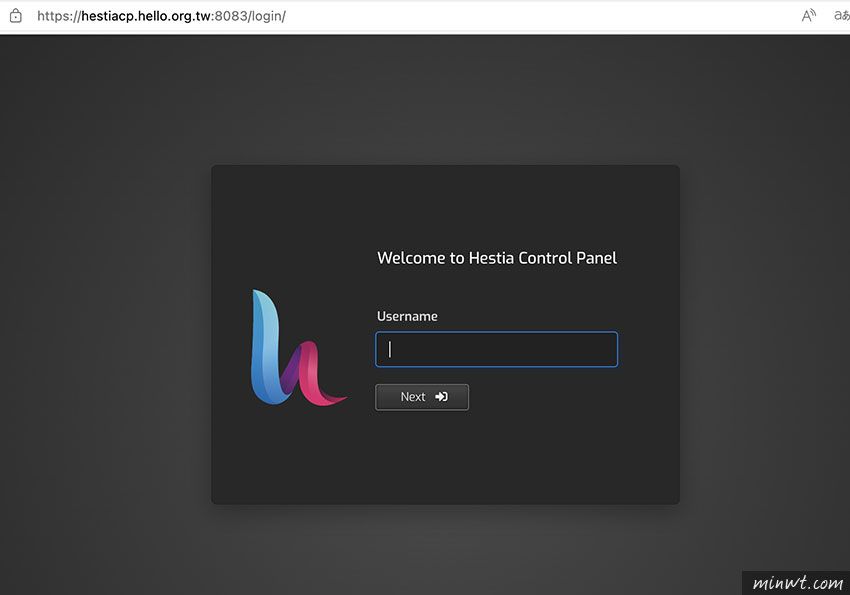Viewport: 850px width, 595px height.
Task: Click the Hestia logo
Action: click(x=298, y=348)
